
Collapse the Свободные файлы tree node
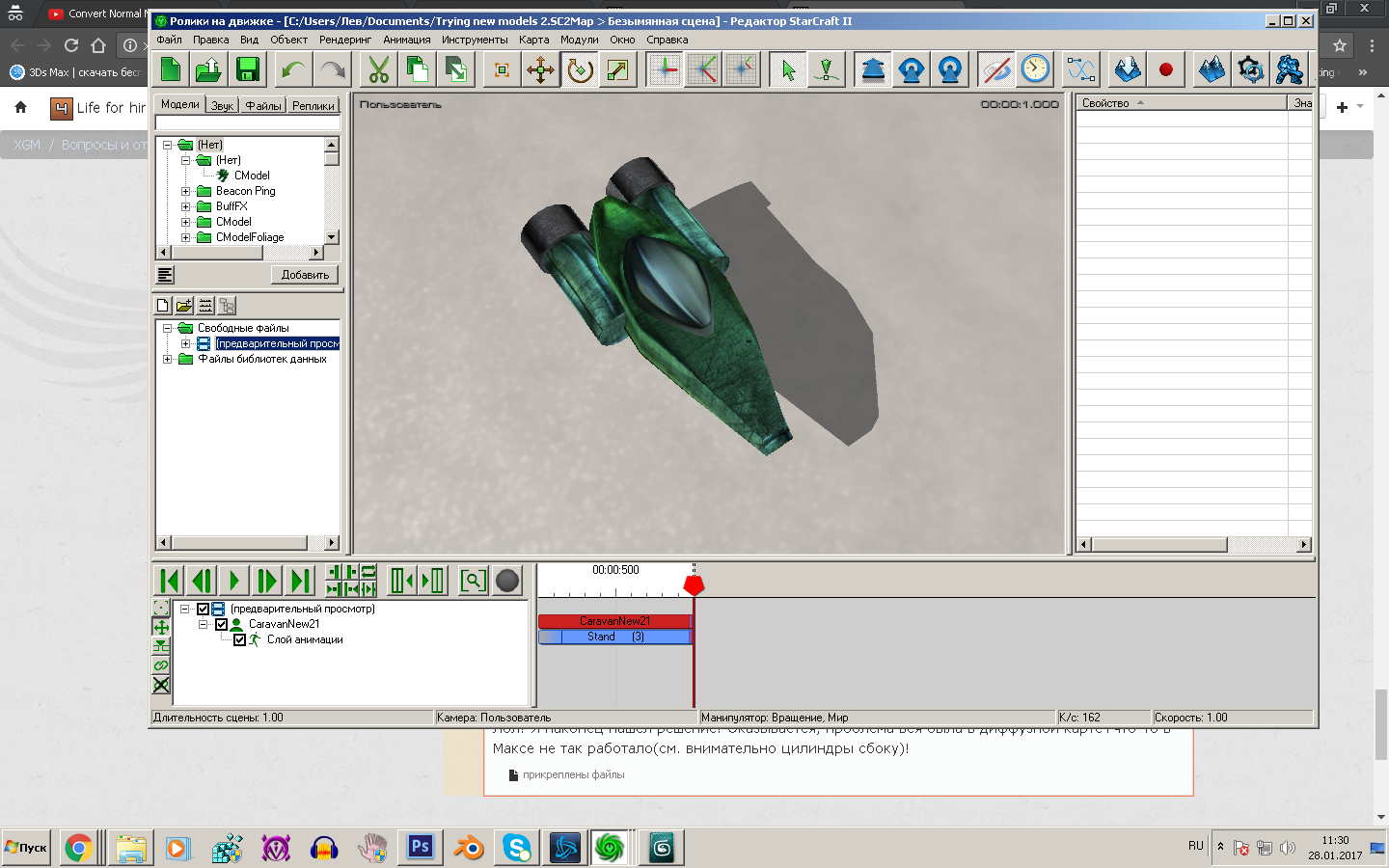click(167, 328)
